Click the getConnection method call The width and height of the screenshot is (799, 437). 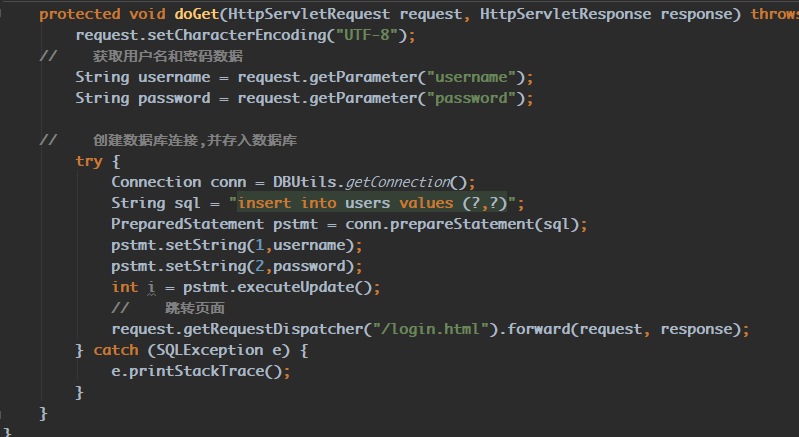pyautogui.click(x=398, y=182)
